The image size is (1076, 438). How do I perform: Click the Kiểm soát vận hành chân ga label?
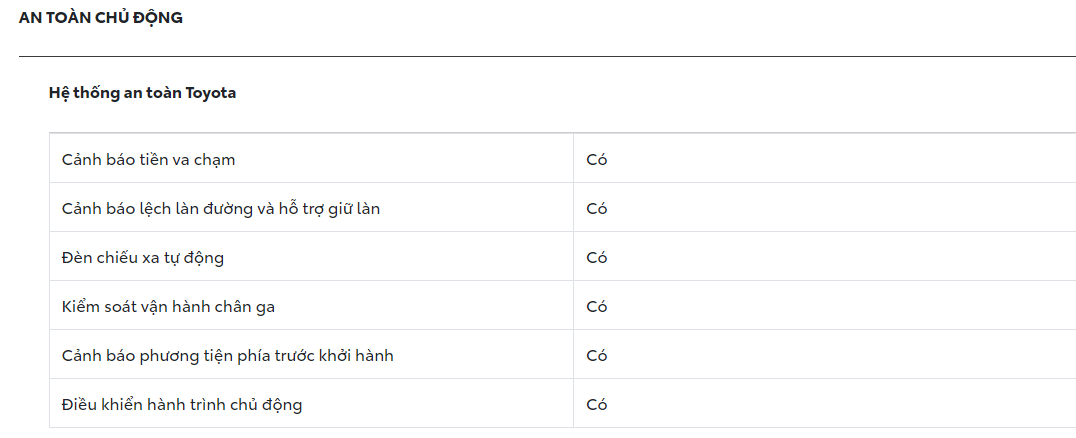pos(168,307)
